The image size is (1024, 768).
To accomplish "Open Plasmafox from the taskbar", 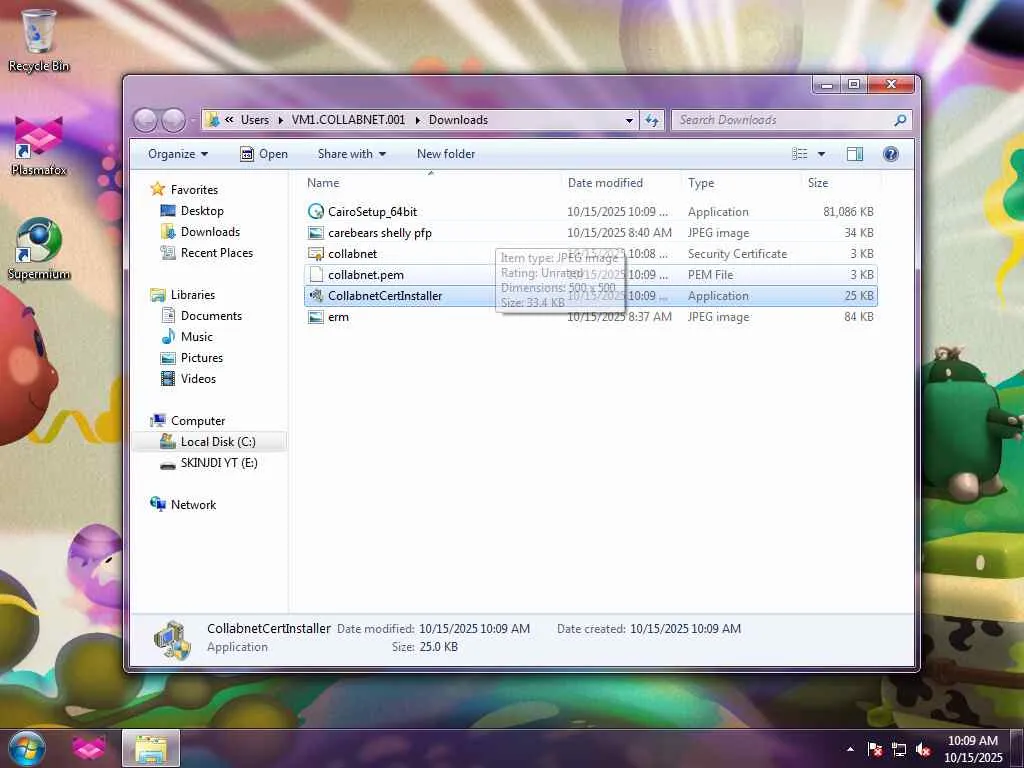I will (89, 748).
